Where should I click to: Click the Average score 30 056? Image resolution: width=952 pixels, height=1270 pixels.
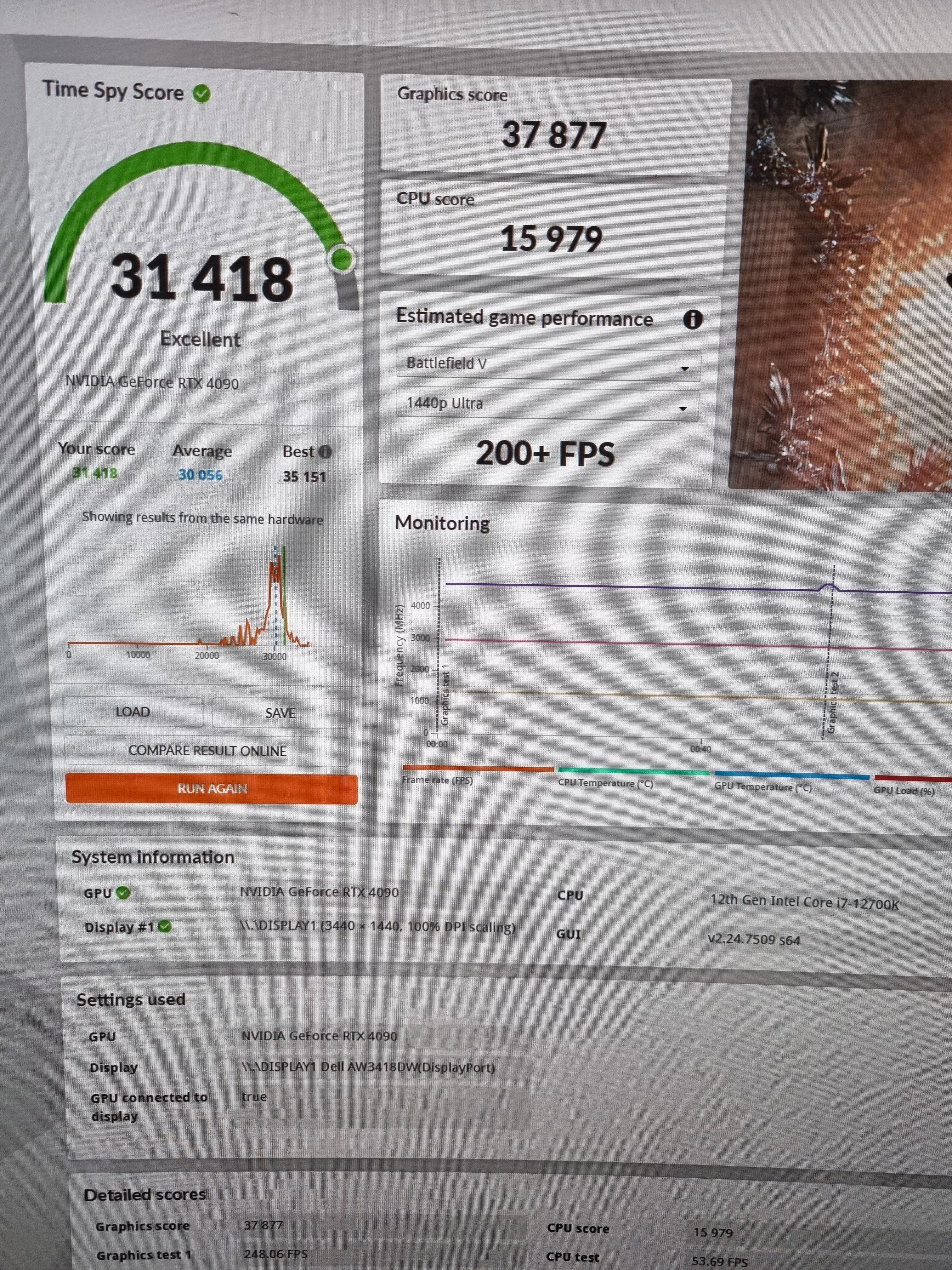pos(200,475)
